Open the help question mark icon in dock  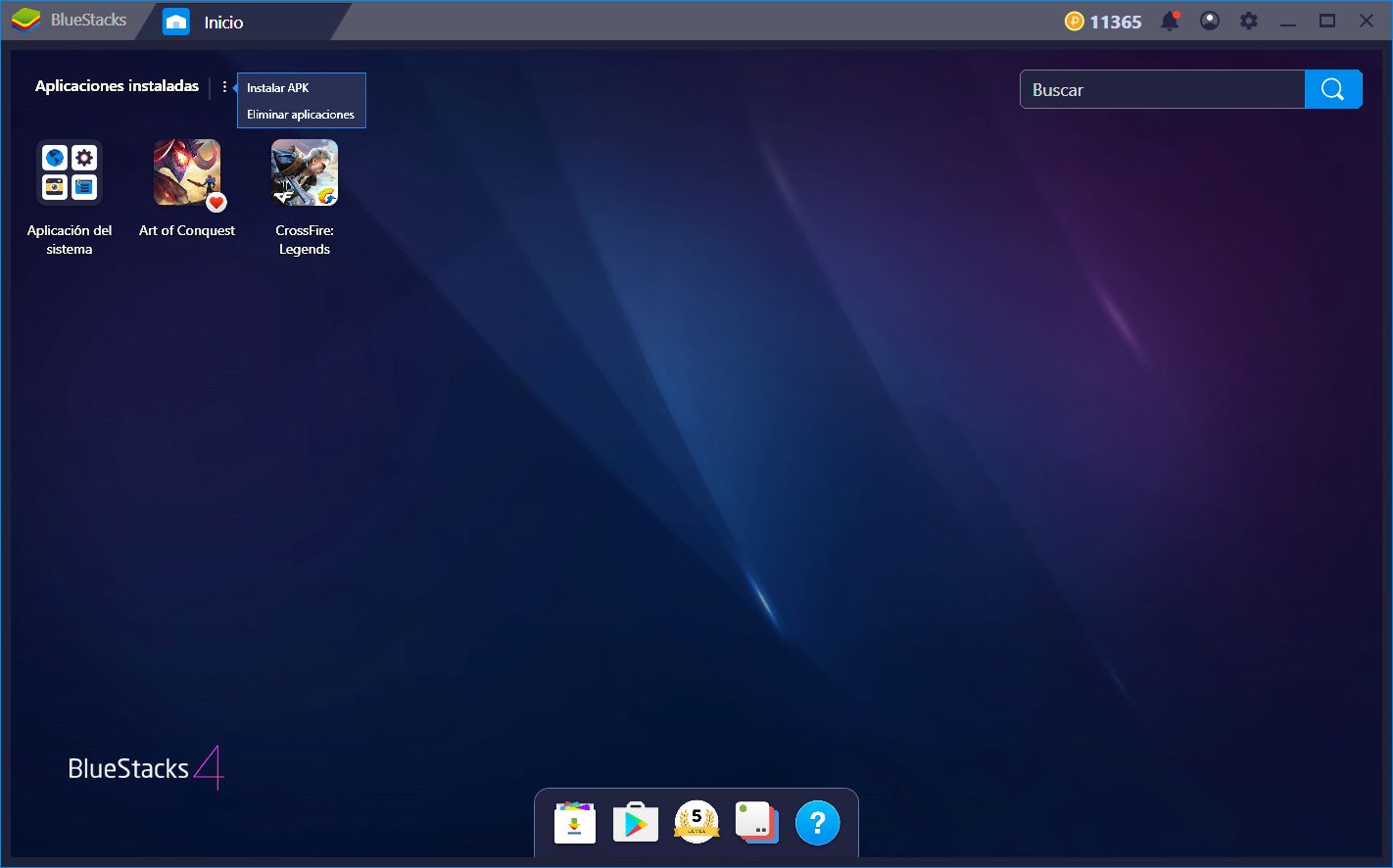(818, 823)
